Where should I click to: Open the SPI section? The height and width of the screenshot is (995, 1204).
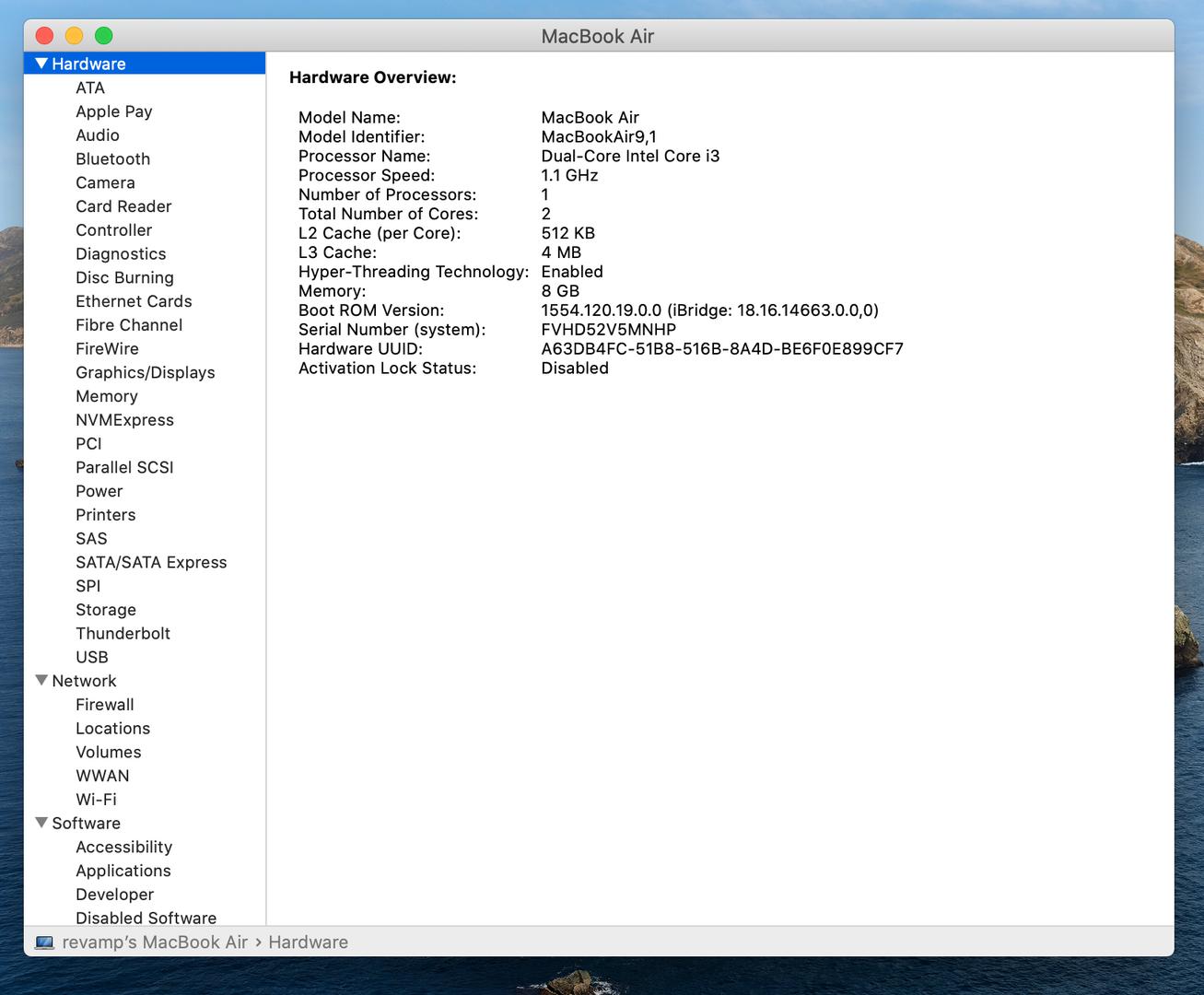(88, 586)
